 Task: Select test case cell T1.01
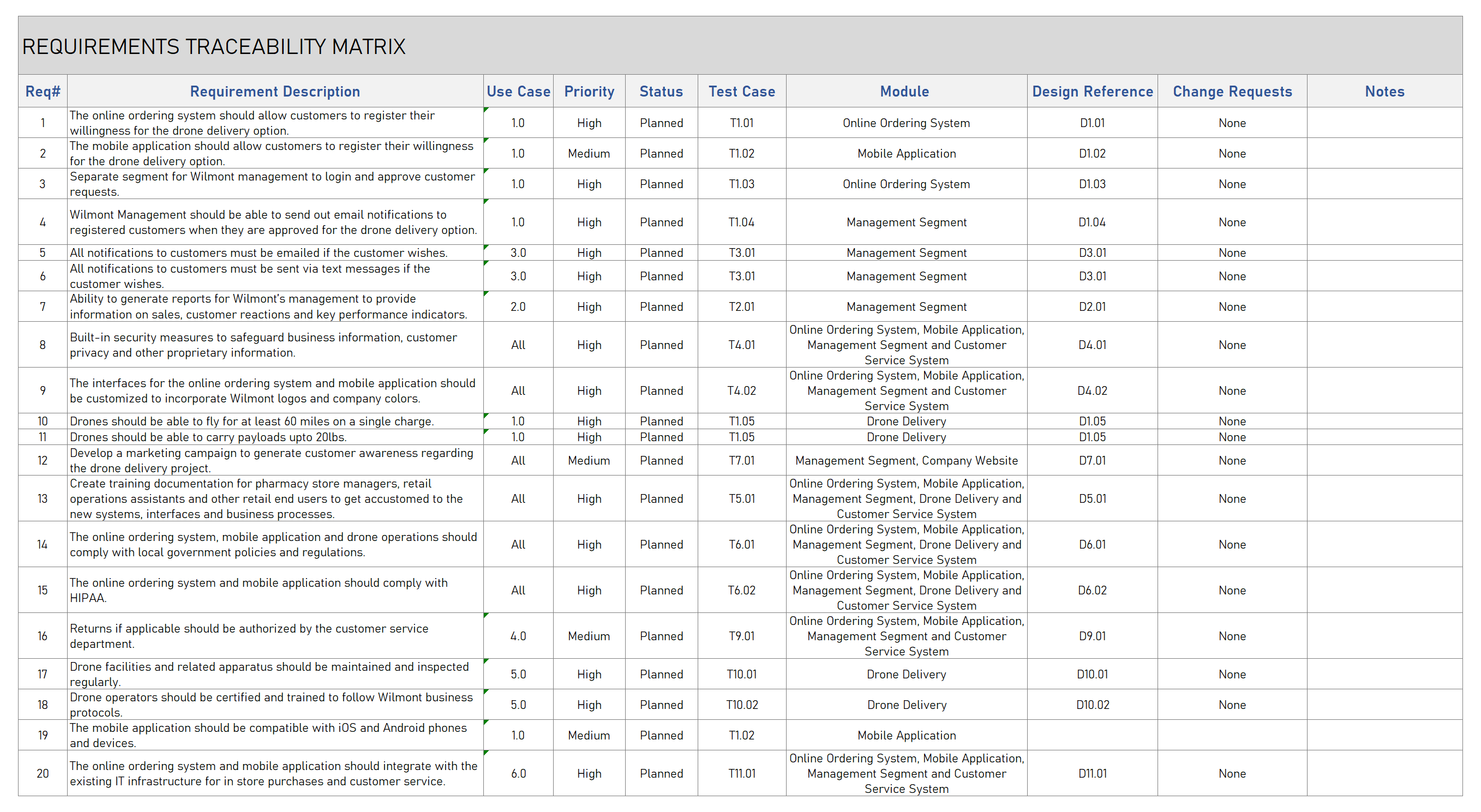pos(742,123)
